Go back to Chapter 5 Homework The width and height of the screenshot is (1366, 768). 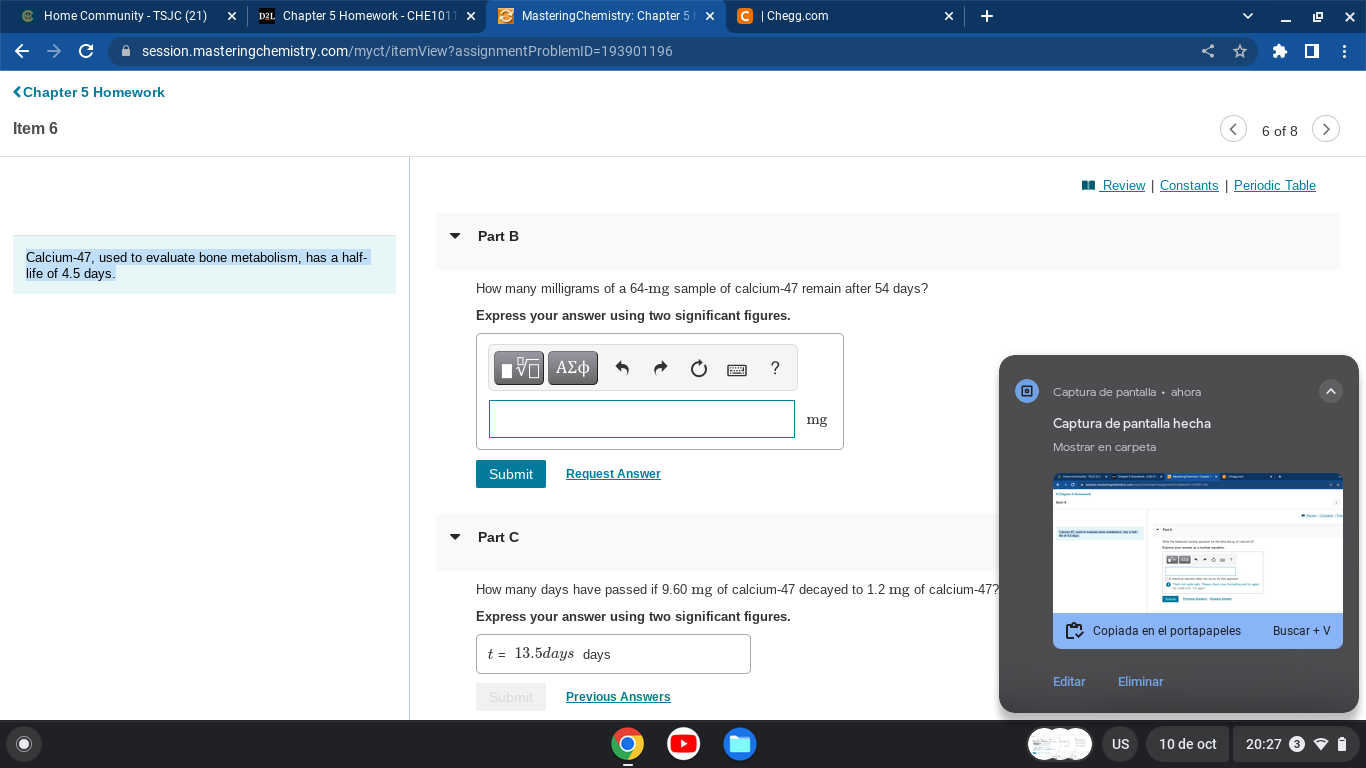pos(89,92)
